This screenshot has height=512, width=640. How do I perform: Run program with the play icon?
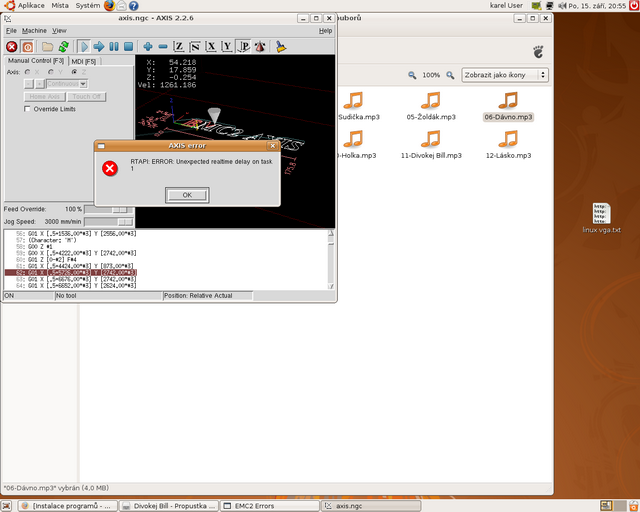point(84,46)
